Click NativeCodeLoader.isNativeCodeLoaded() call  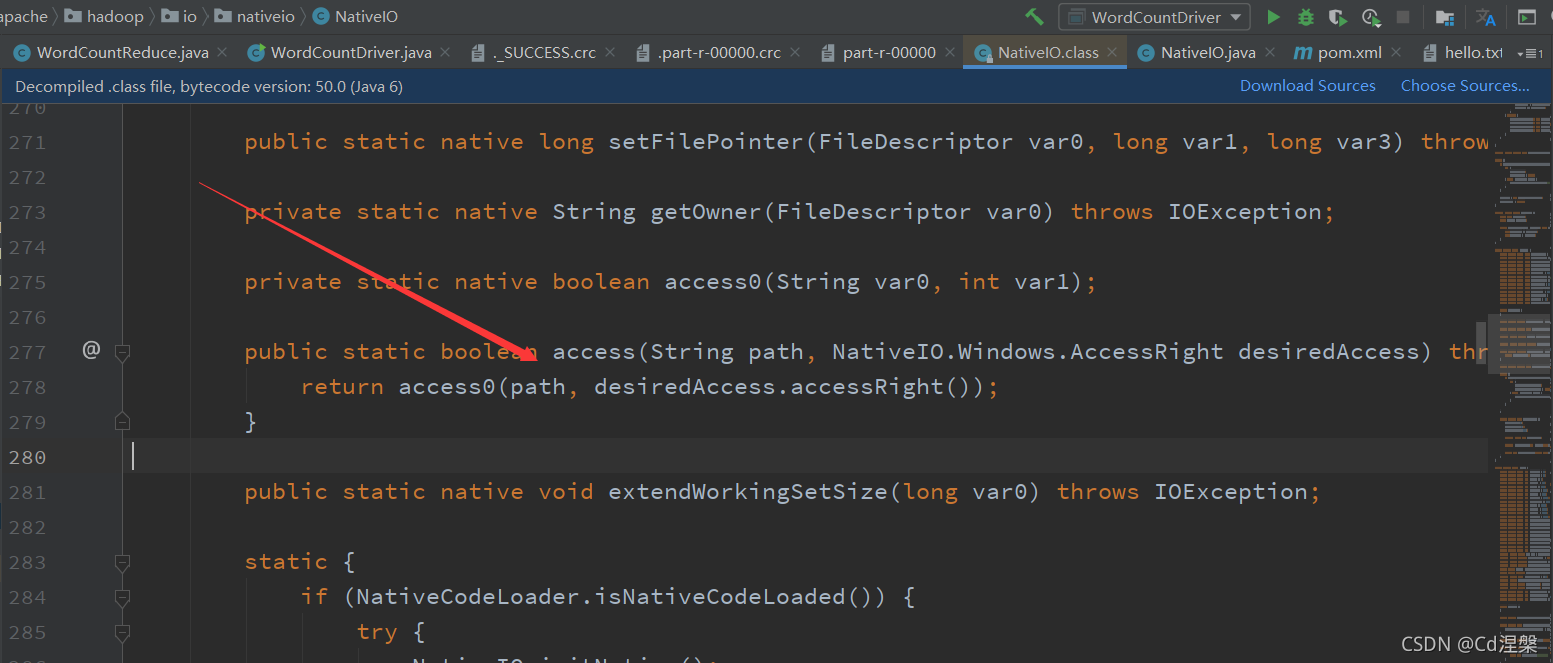(x=622, y=597)
